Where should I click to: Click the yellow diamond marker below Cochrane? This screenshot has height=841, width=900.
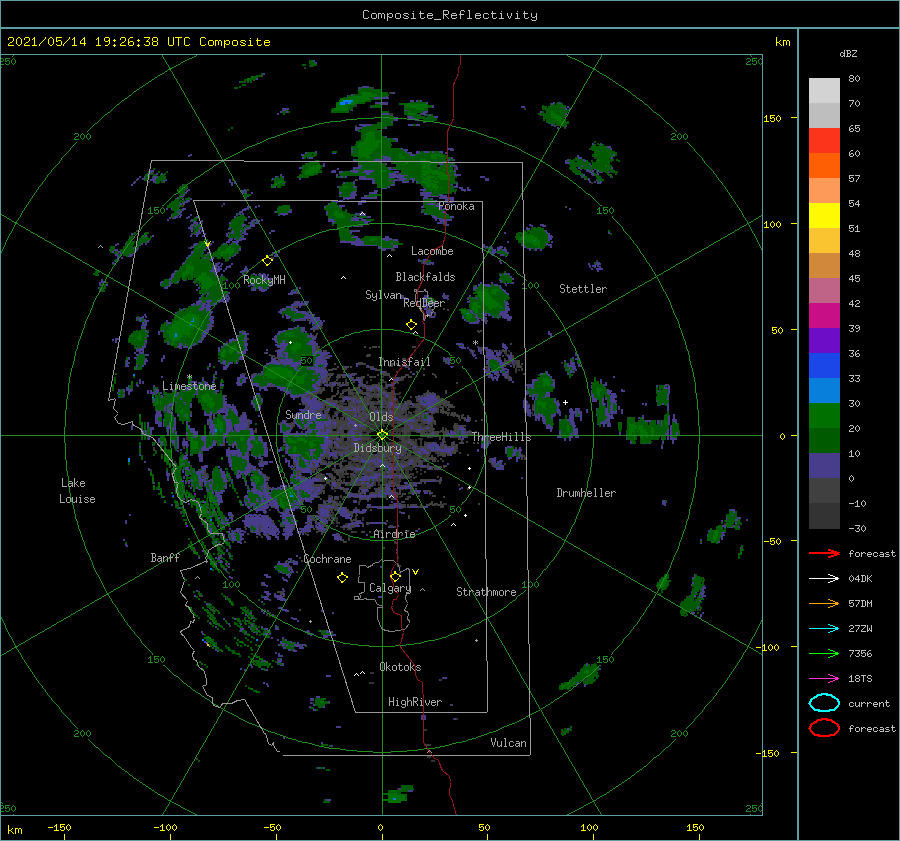click(342, 578)
